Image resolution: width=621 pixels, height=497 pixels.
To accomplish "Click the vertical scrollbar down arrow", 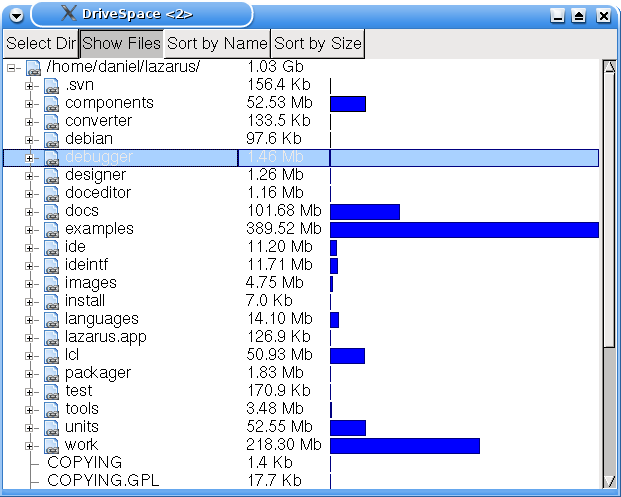I will pos(608,481).
